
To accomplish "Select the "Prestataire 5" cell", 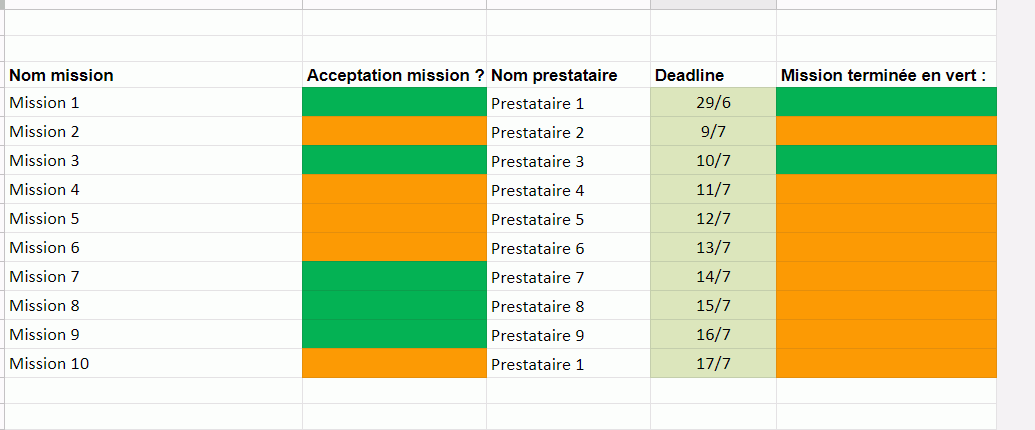I will click(538, 219).
